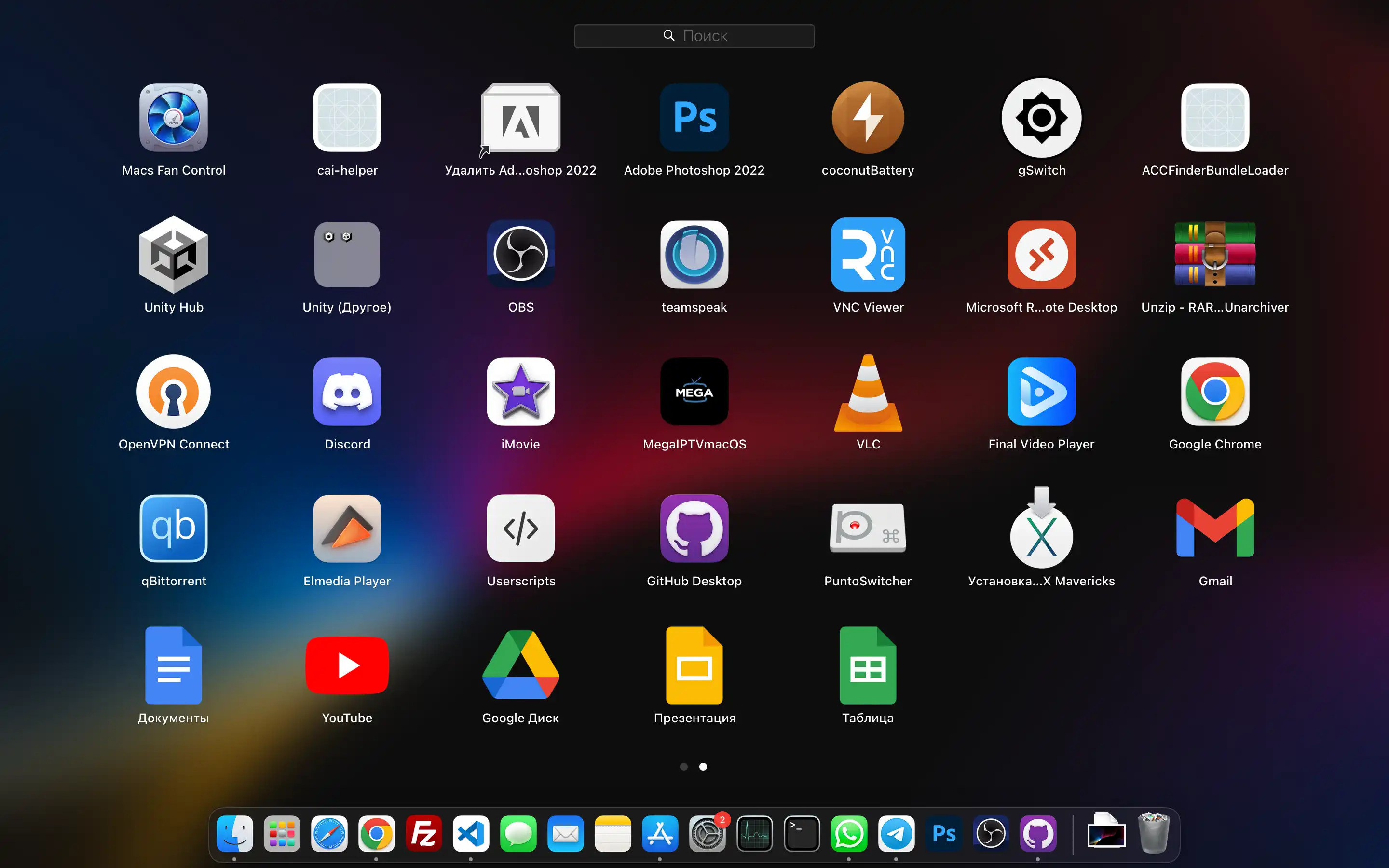Open Photoshop from the Dock

tap(943, 834)
